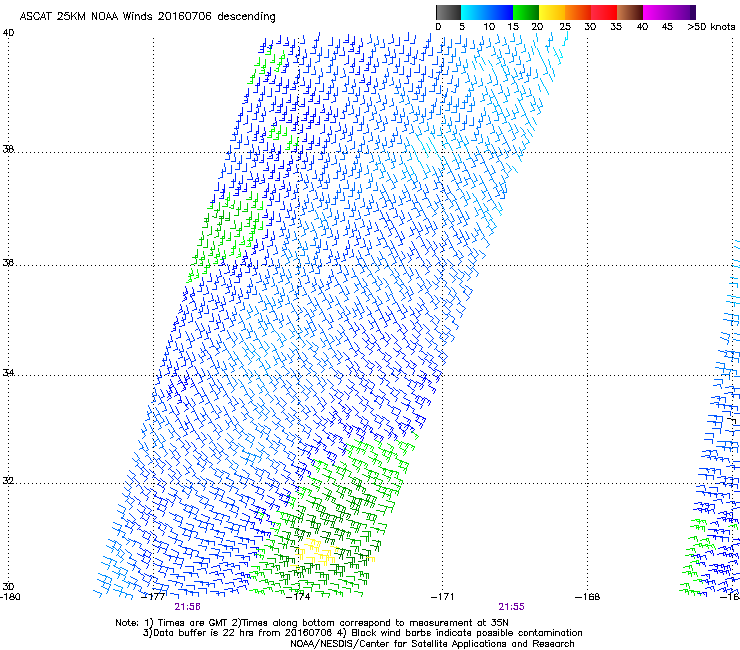Select the gray 0-5 knots color segment

pyautogui.click(x=448, y=12)
